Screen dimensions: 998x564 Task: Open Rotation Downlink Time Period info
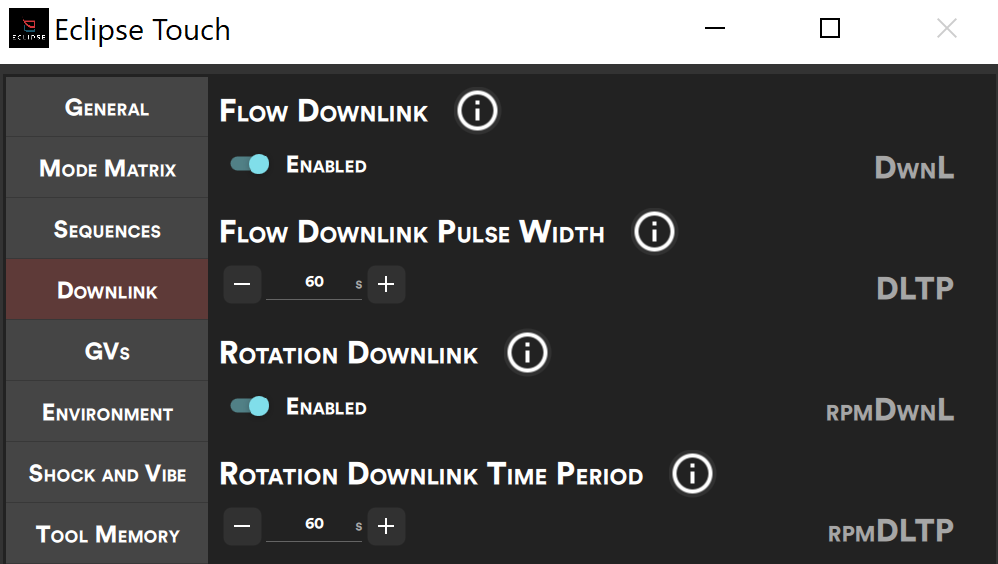pos(692,474)
